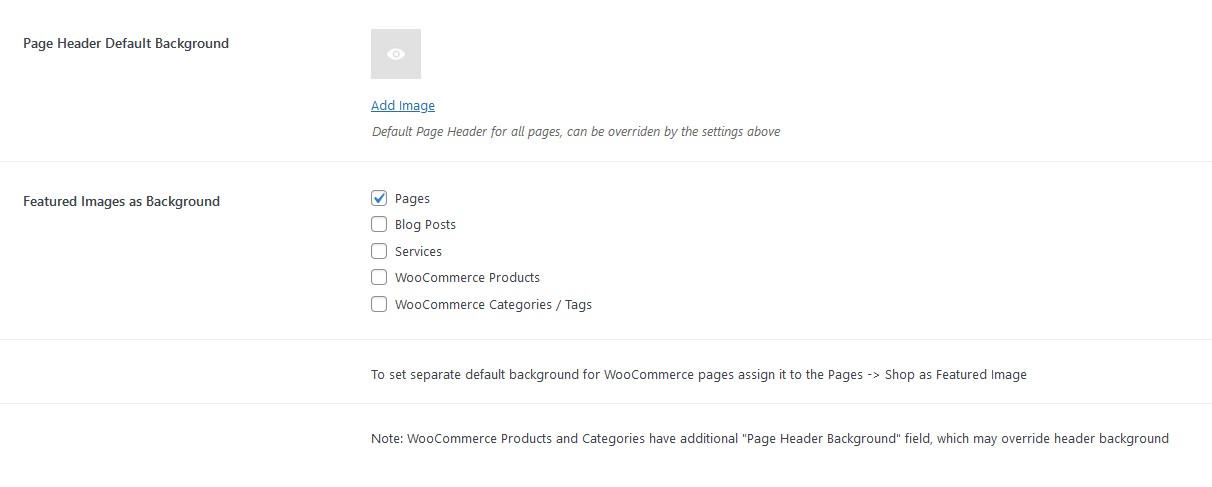Click the Default Page Header description text
Image resolution: width=1212 pixels, height=487 pixels.
point(576,131)
